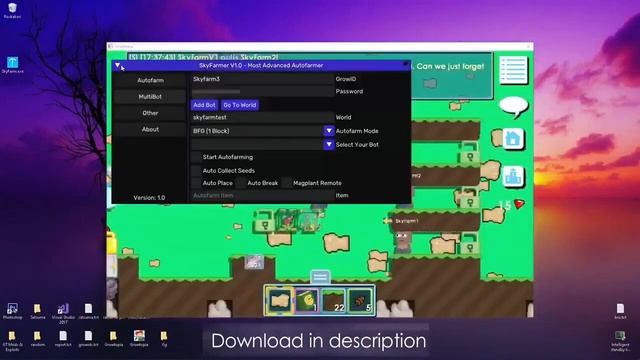Open the Visual Studio 2017 desktop shortcut
This screenshot has height=360, width=640.
(63, 313)
